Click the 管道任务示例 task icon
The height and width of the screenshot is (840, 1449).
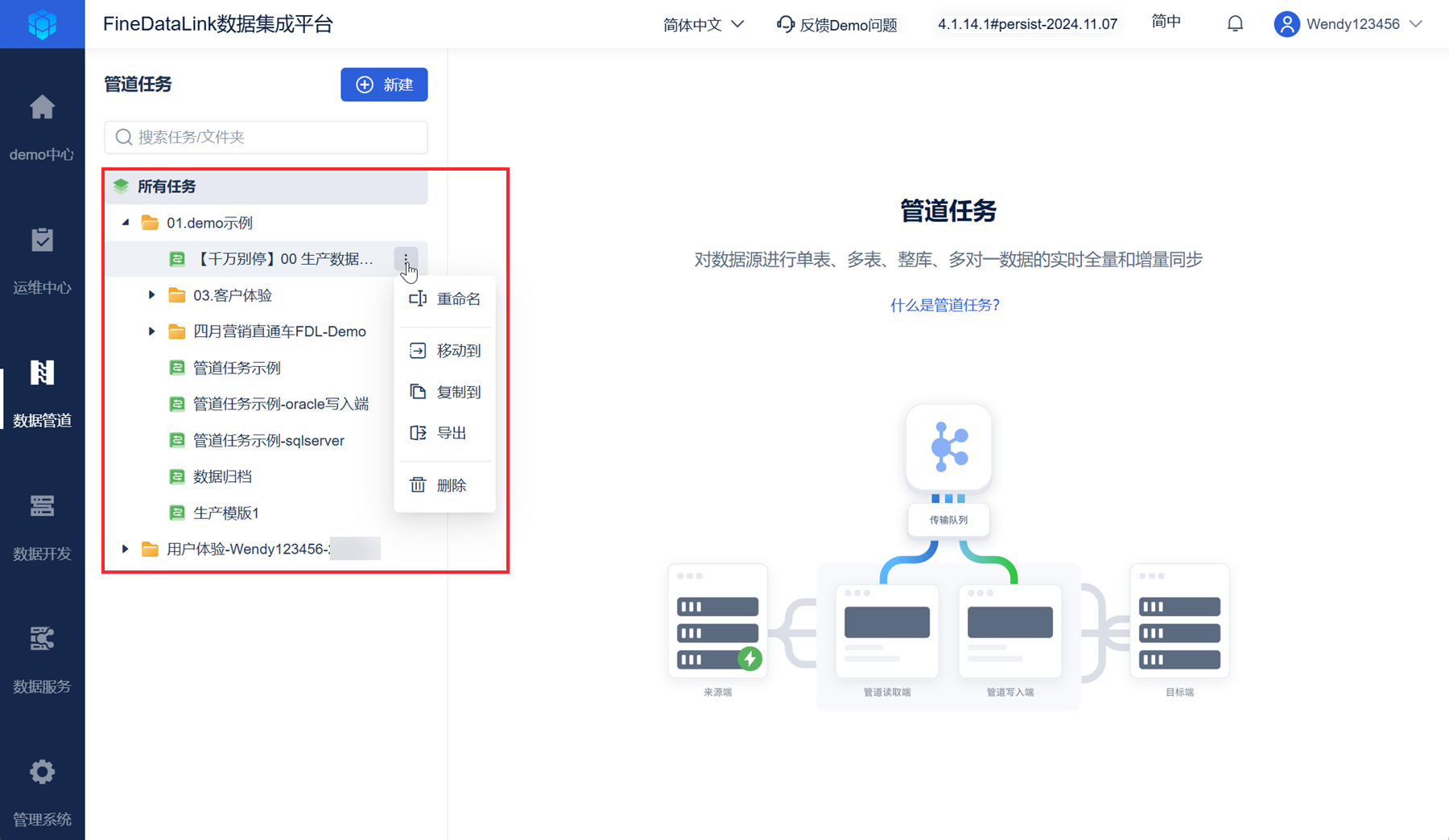pos(177,368)
